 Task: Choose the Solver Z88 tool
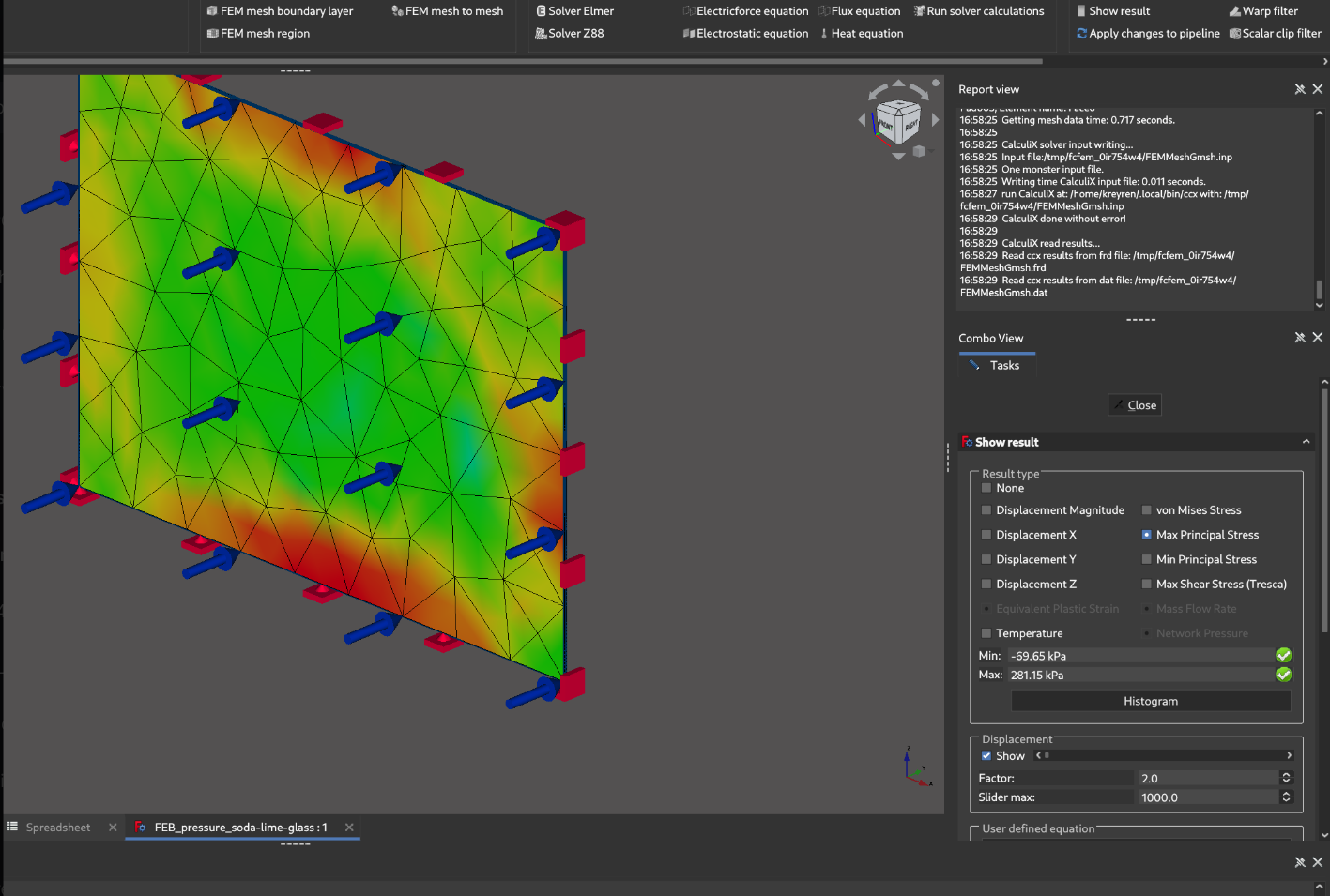(x=569, y=34)
